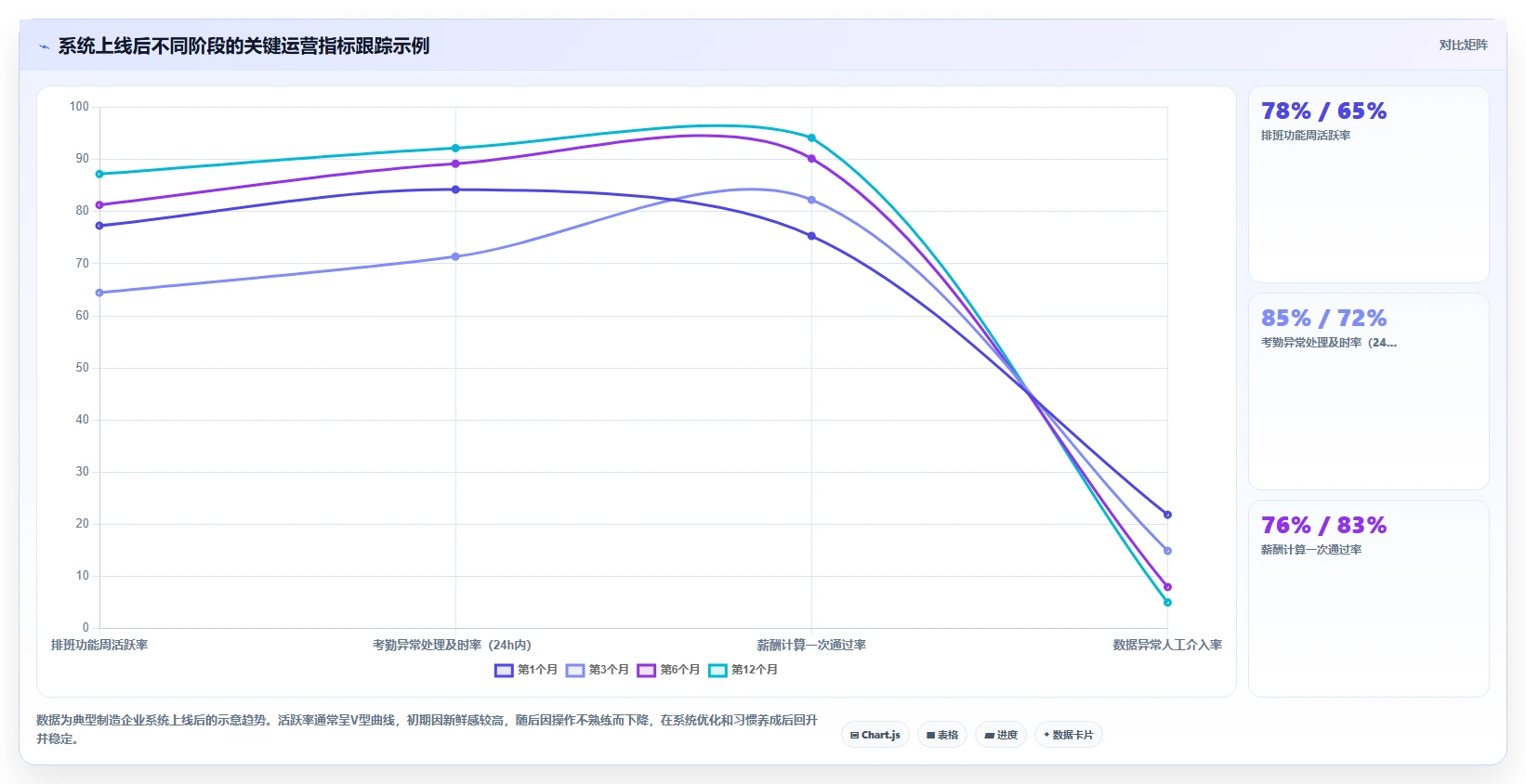Click the 数据异常人工介入率 axis label
The height and width of the screenshot is (784, 1526).
(1167, 645)
